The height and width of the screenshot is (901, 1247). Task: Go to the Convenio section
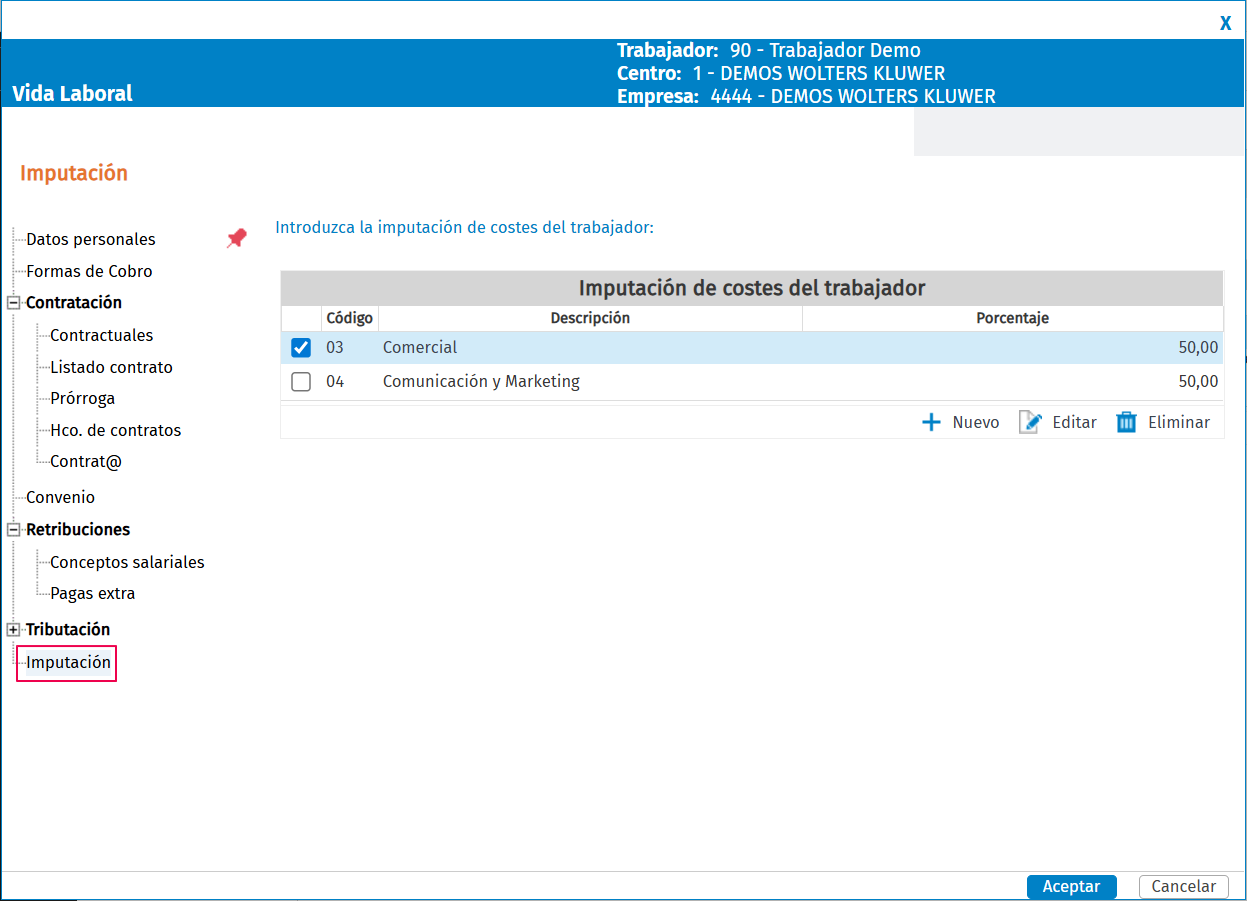(61, 497)
